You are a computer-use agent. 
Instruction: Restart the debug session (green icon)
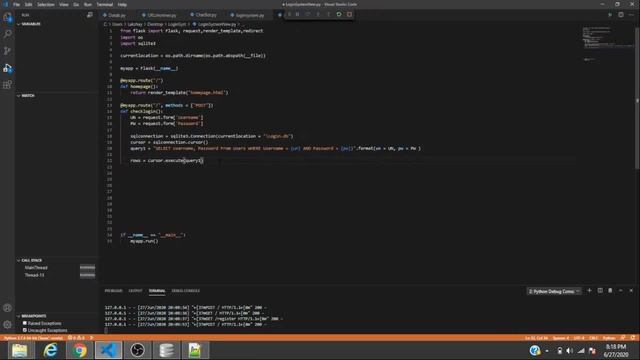click(339, 14)
